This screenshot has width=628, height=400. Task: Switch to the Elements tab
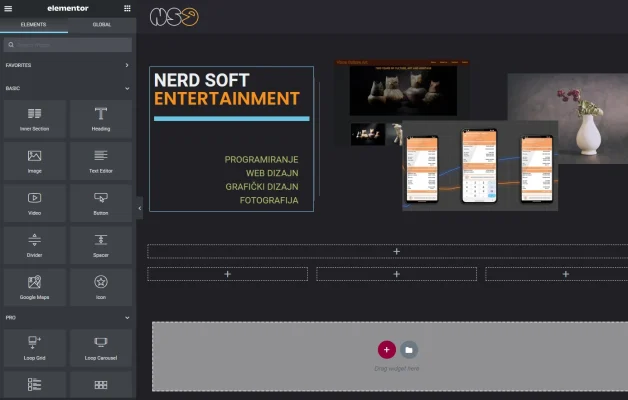(34, 24)
